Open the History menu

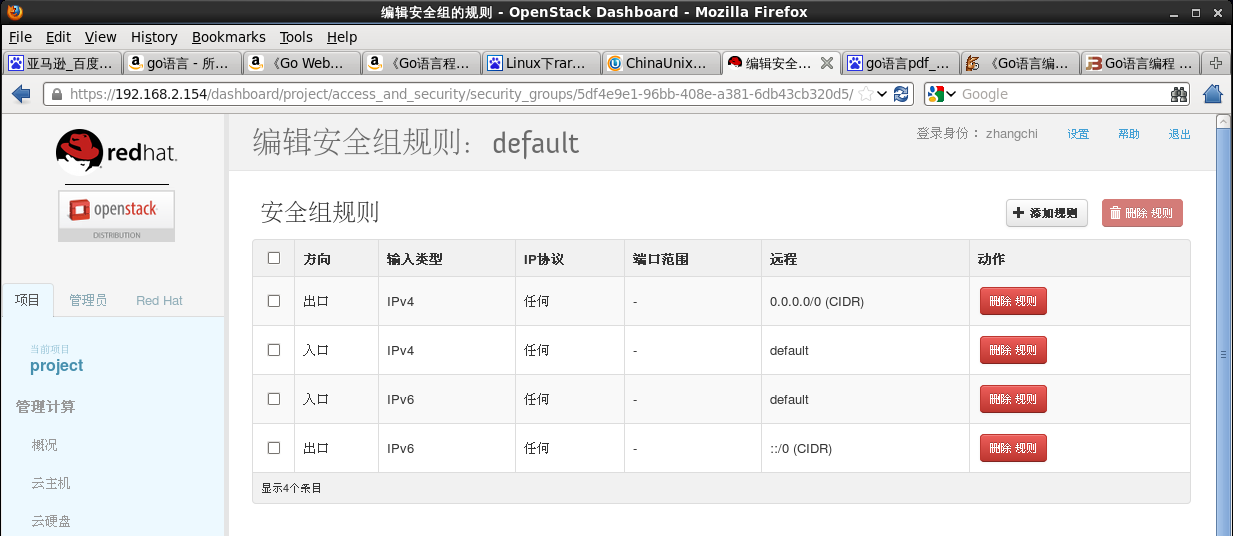click(154, 37)
